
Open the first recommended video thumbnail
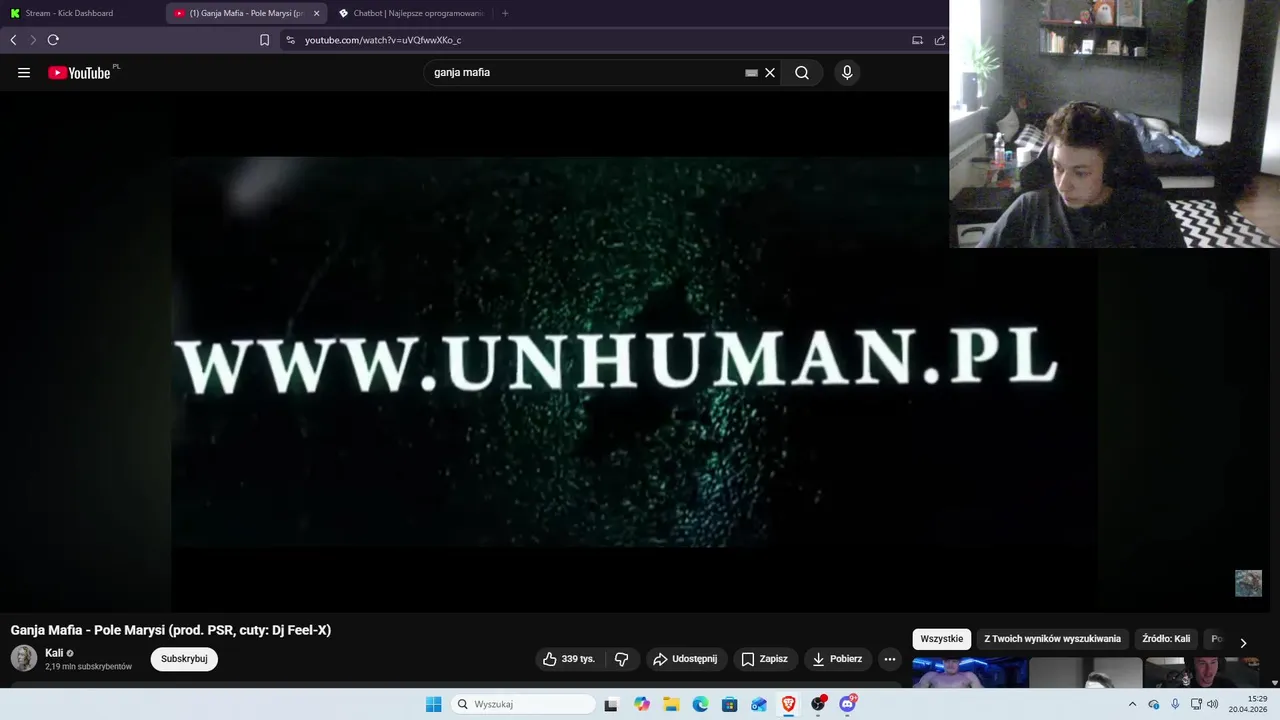(x=970, y=673)
